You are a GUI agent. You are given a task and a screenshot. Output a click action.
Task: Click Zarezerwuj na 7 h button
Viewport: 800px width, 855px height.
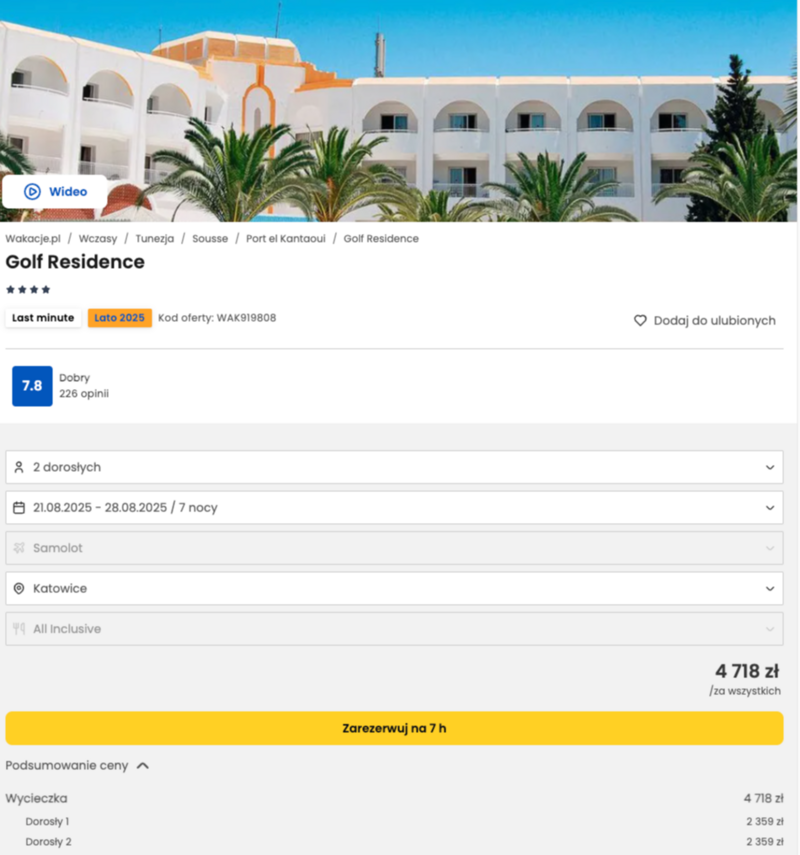(394, 728)
